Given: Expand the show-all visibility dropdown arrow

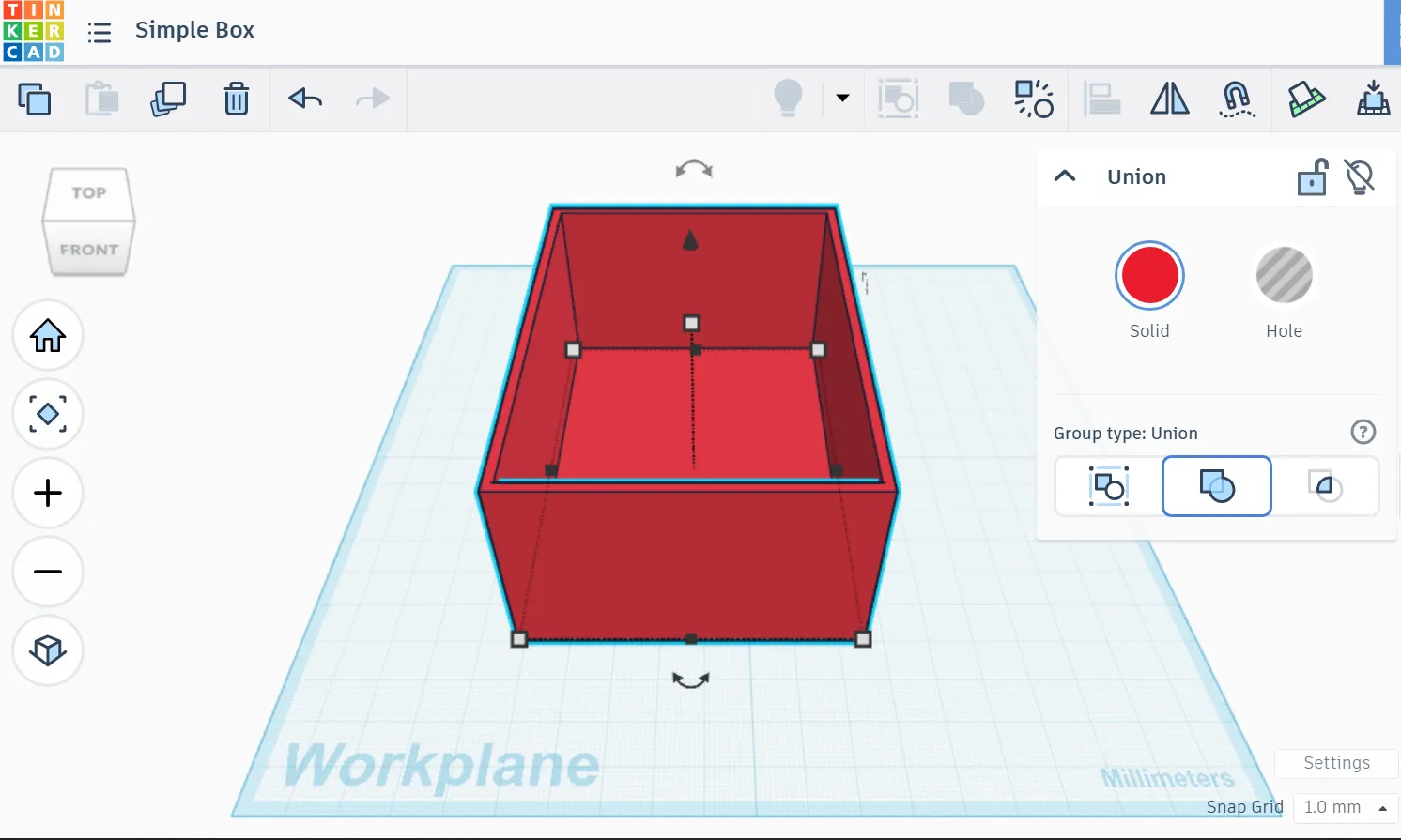Looking at the screenshot, I should click(842, 99).
